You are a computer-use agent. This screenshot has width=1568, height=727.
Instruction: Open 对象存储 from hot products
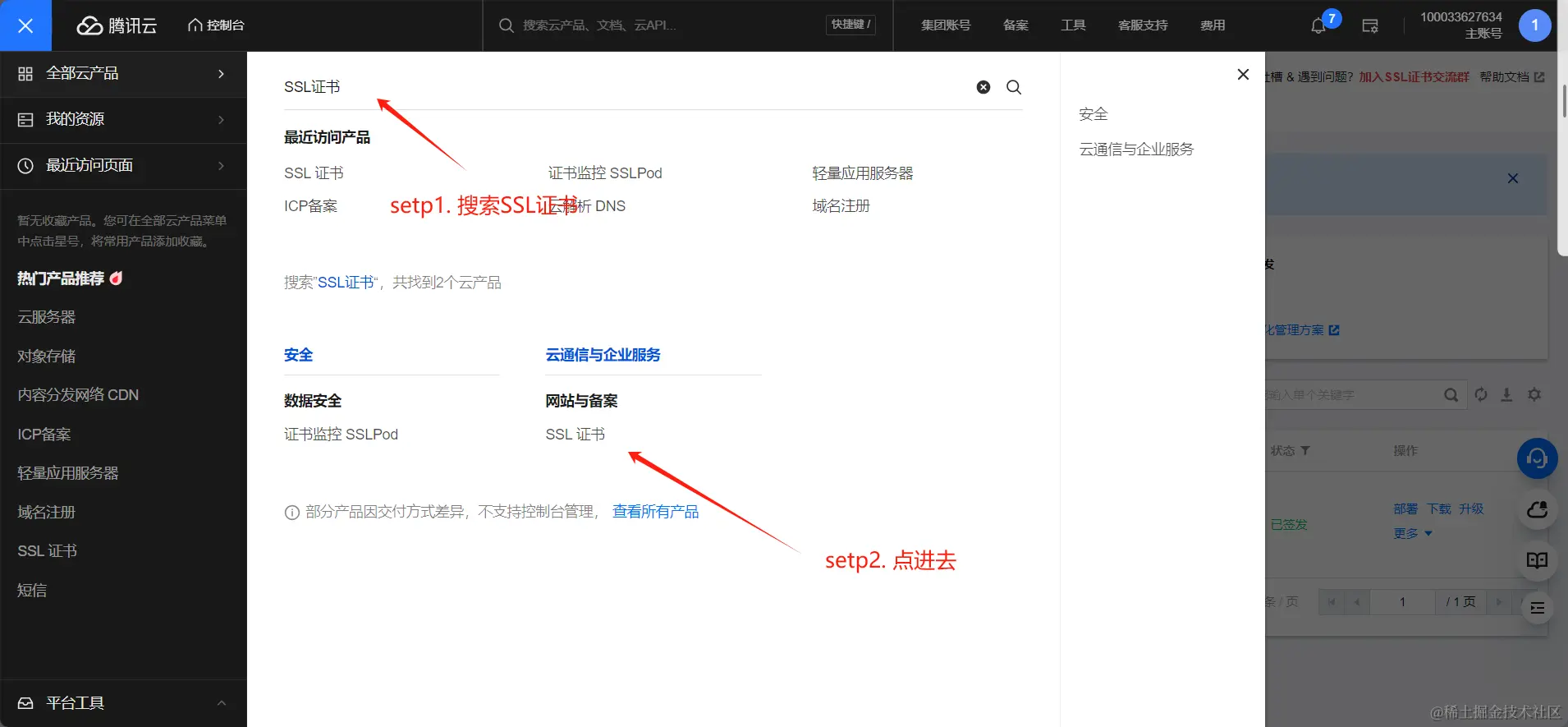[x=47, y=357]
